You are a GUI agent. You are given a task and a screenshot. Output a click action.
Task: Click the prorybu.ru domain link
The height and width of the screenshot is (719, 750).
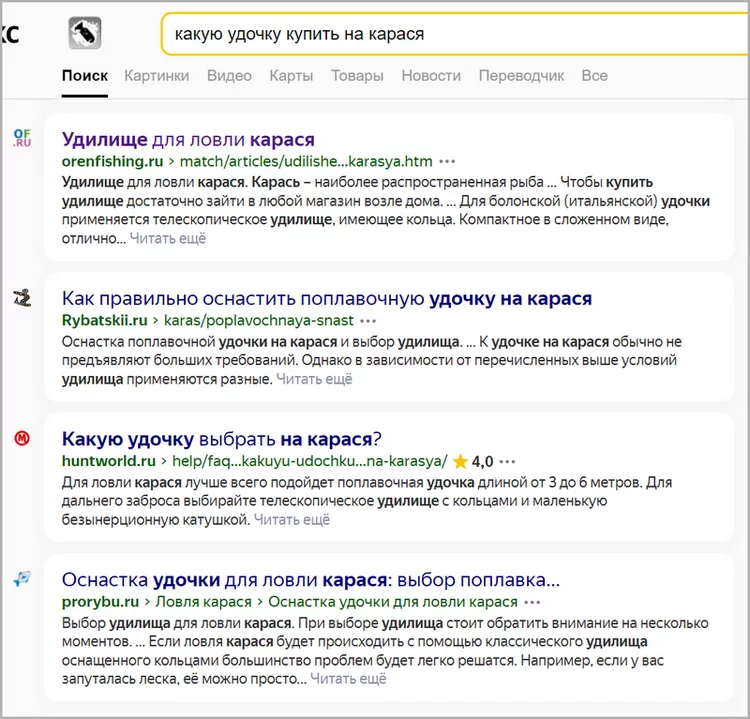(x=100, y=602)
